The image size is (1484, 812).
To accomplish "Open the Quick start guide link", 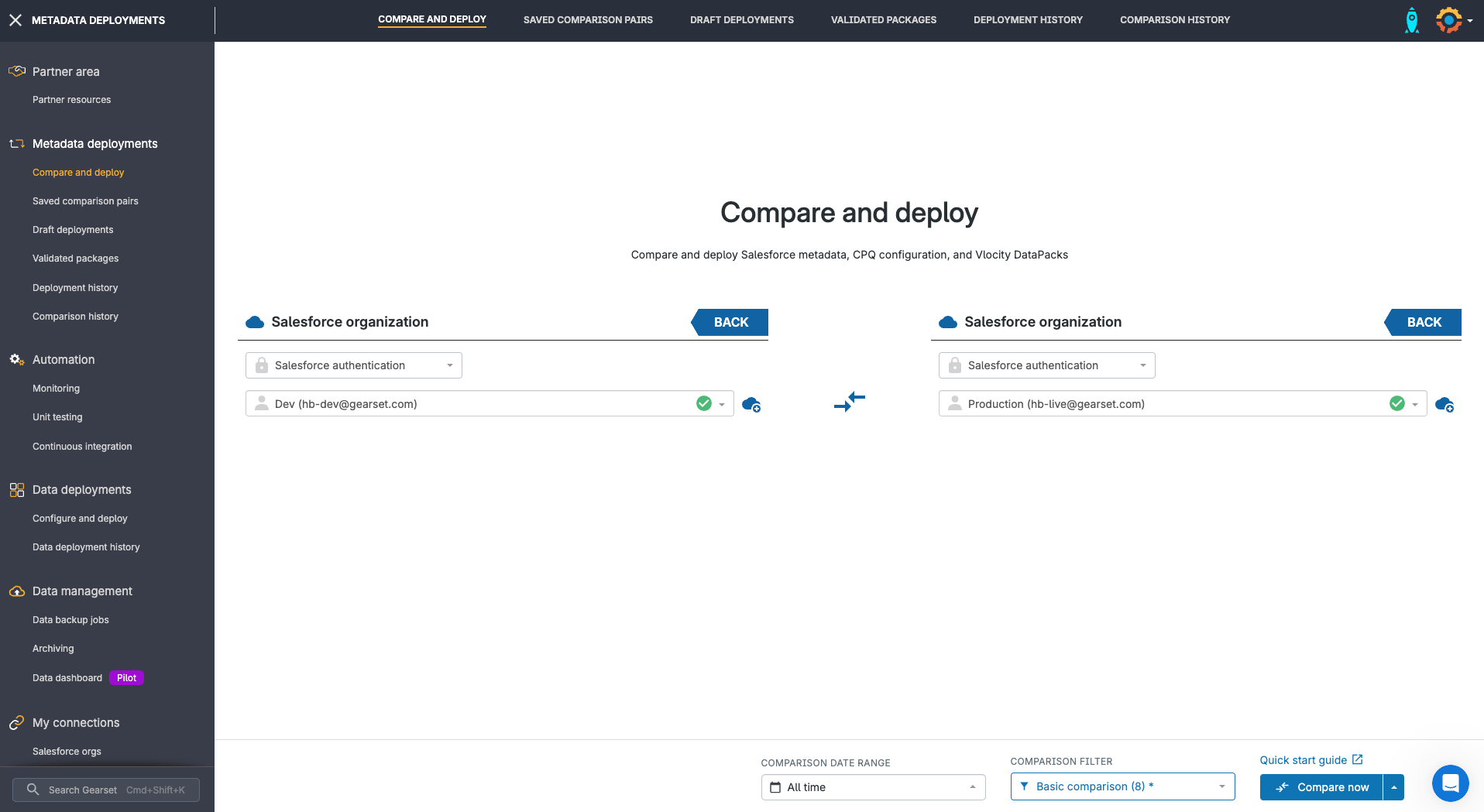I will (x=1311, y=759).
